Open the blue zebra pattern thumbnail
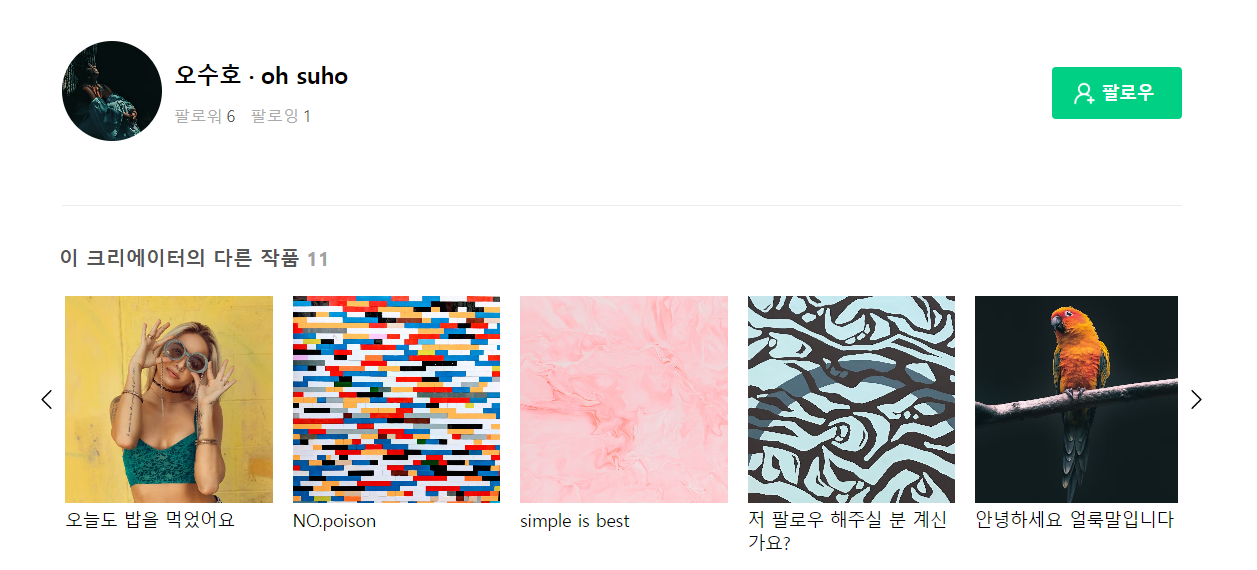This screenshot has width=1257, height=570. pos(851,399)
